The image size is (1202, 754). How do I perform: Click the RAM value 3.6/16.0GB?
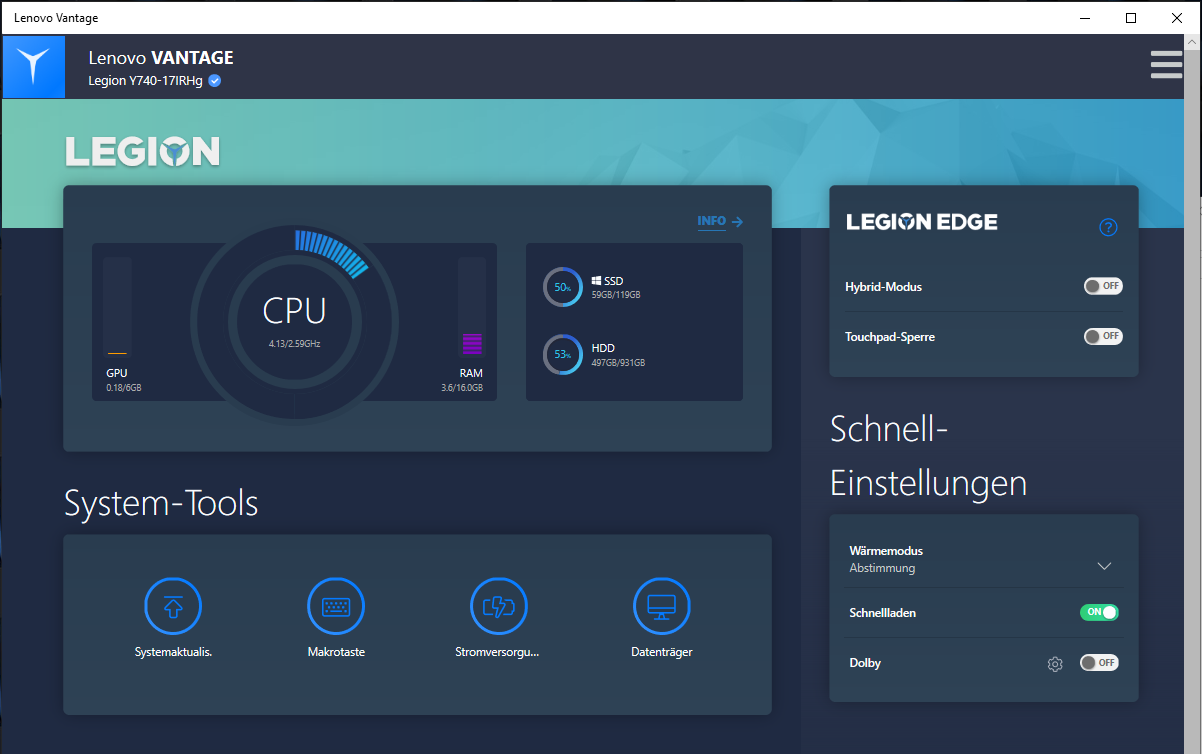[462, 388]
